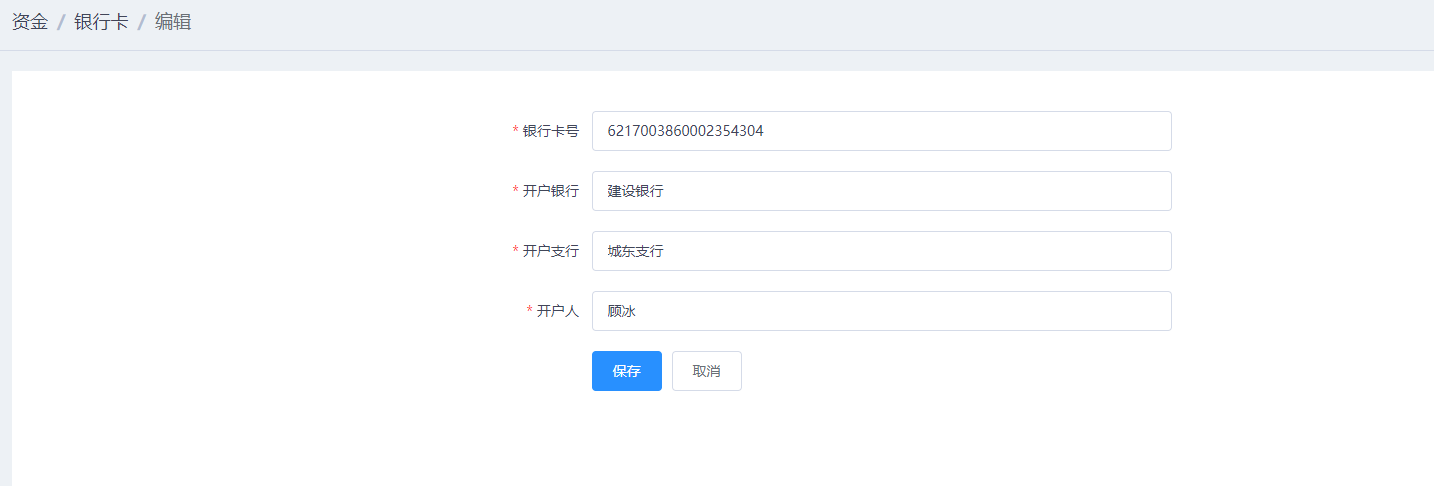This screenshot has height=486, width=1434.
Task: Cancel editing with the 取消 button
Action: tap(706, 371)
